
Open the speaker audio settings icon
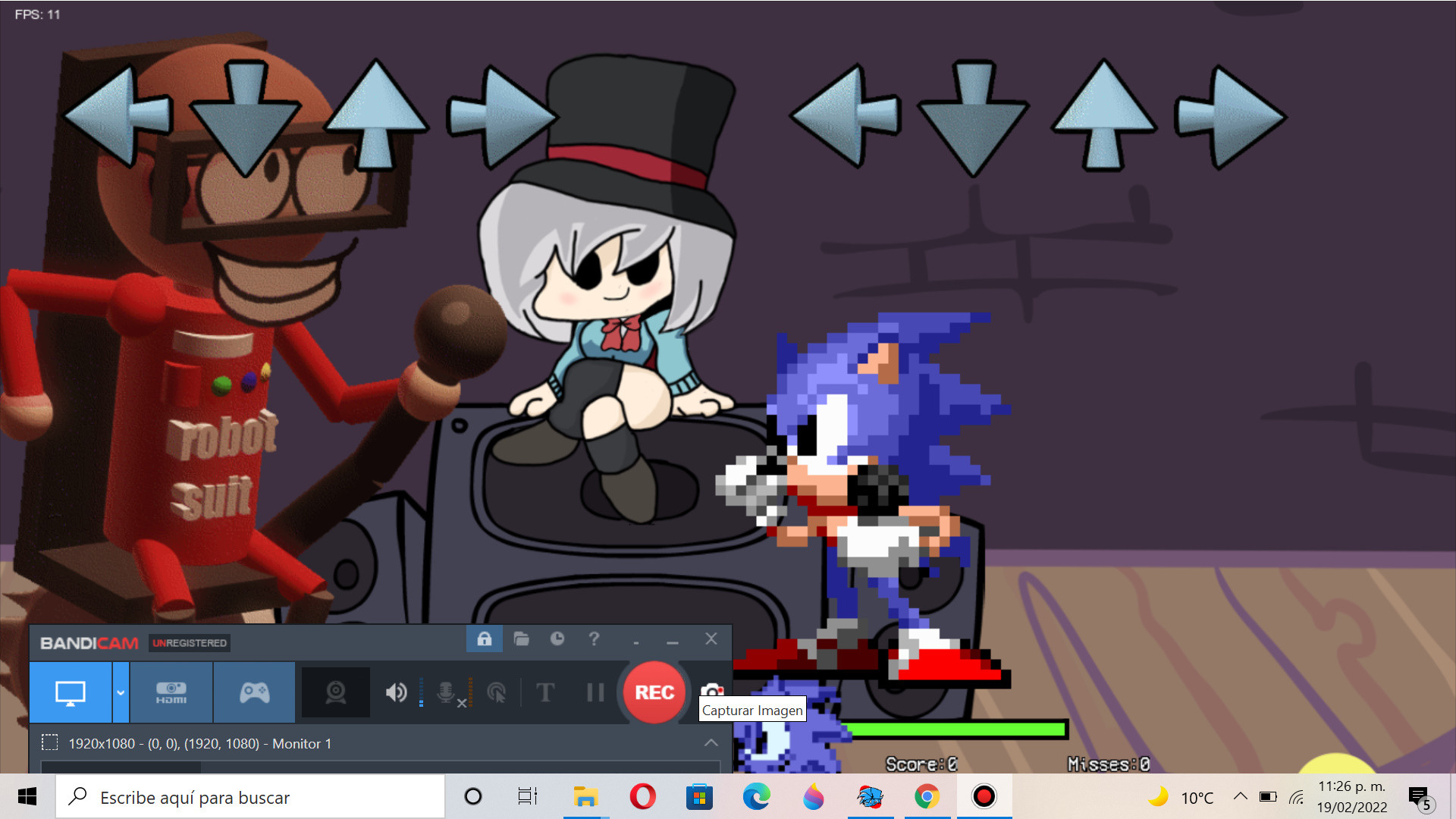click(395, 692)
